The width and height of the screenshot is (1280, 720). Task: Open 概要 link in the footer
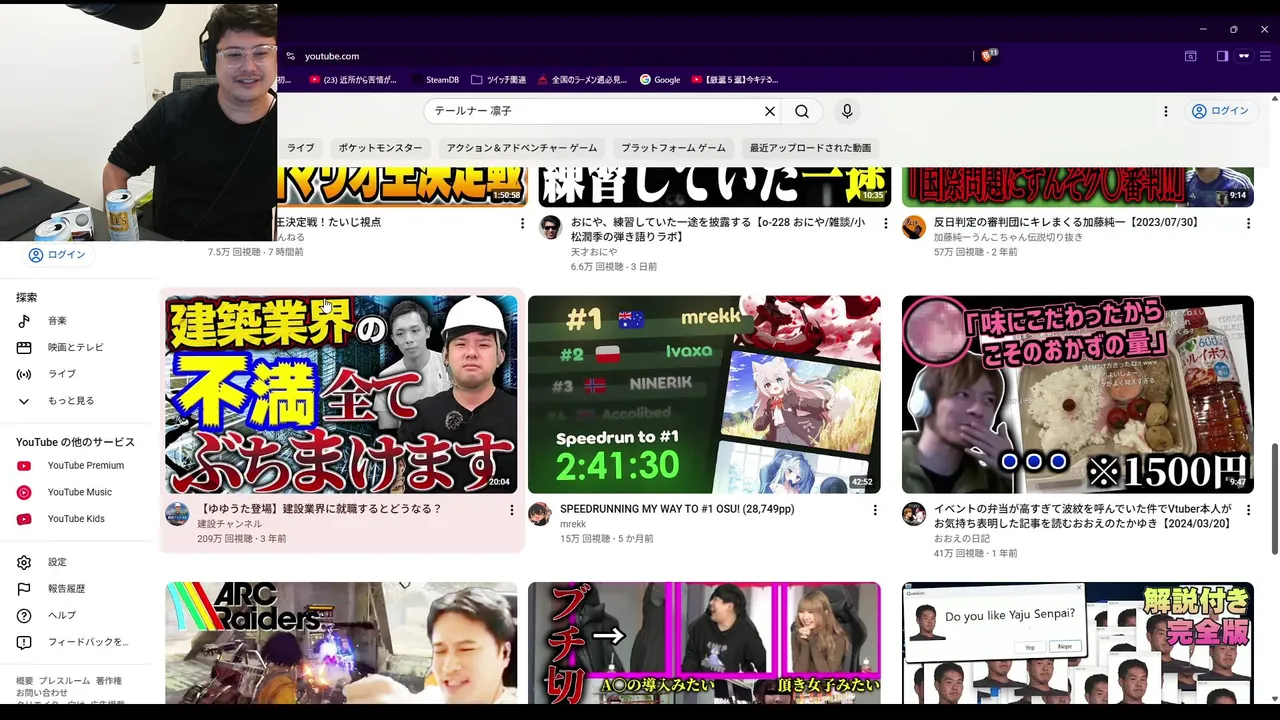25,681
